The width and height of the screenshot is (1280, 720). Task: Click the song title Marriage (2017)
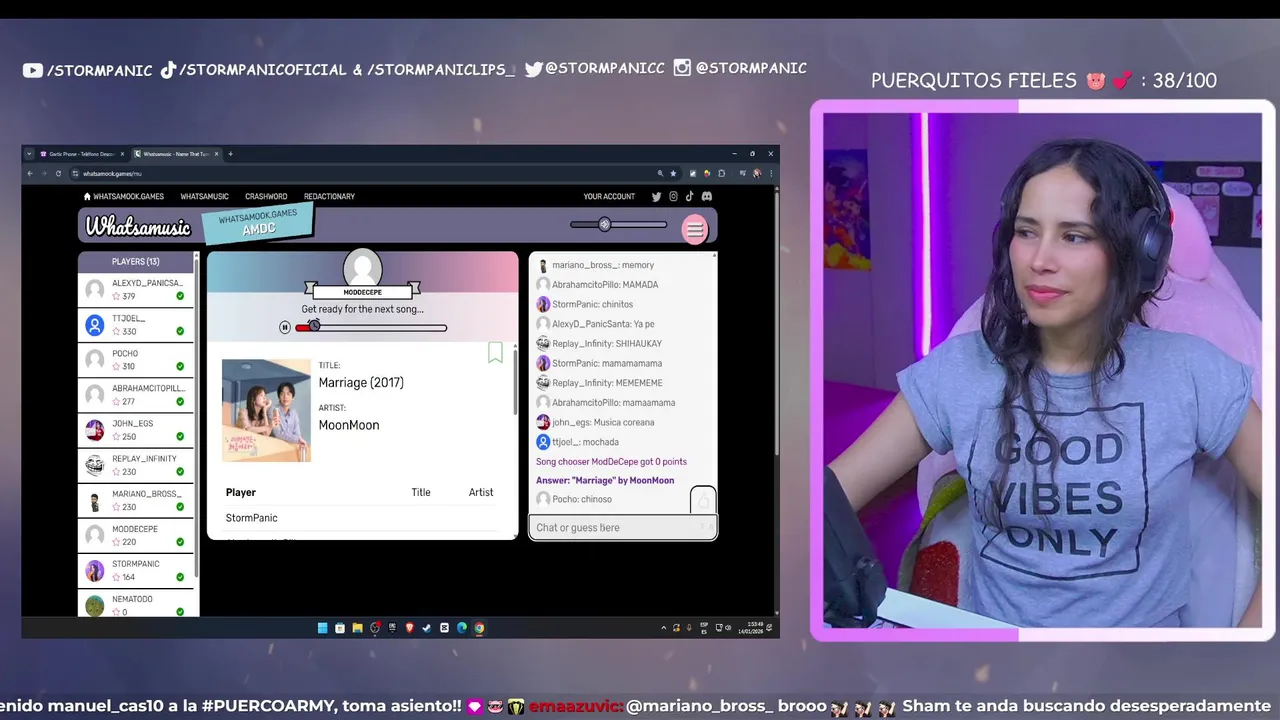361,382
